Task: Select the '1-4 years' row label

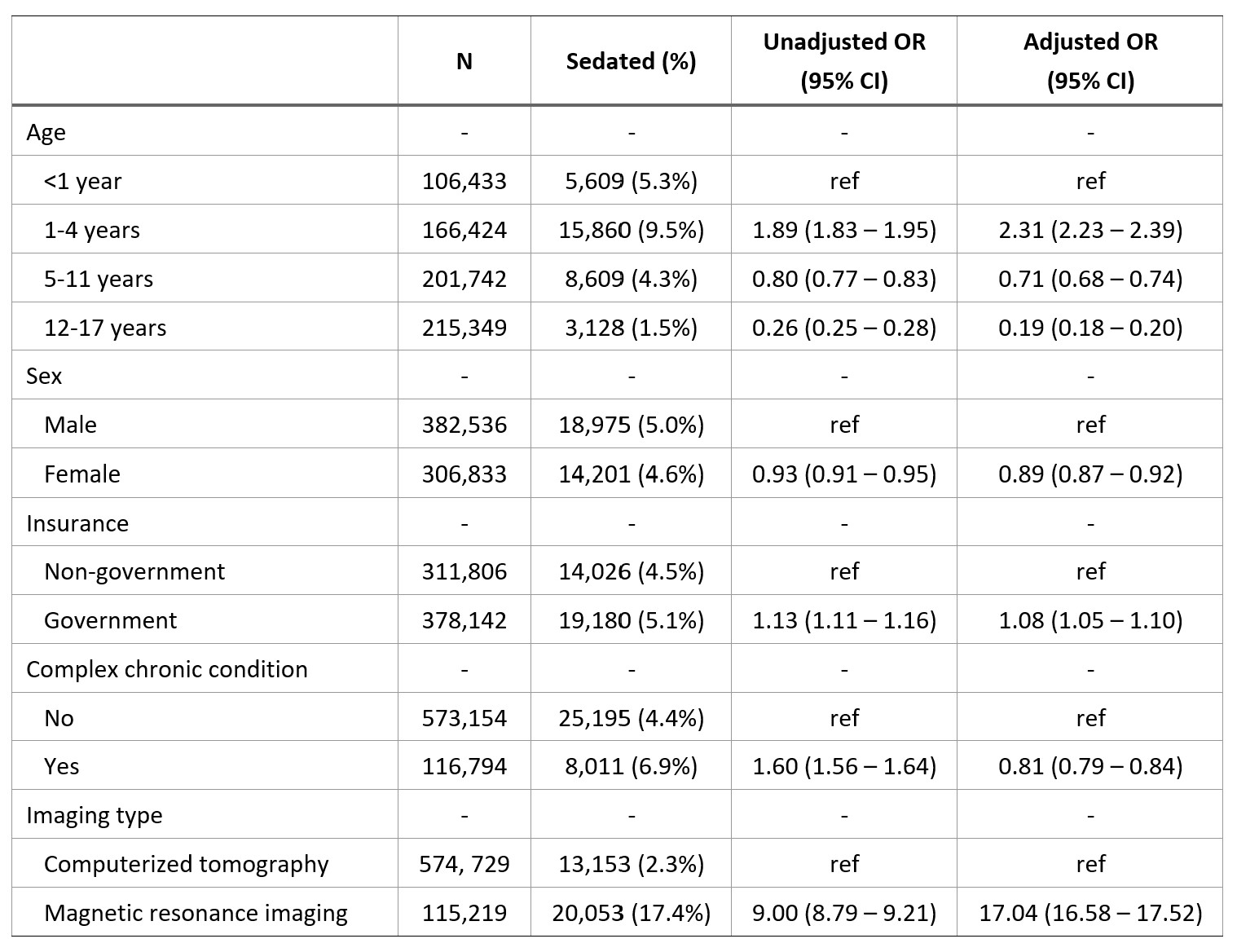Action: [x=92, y=230]
